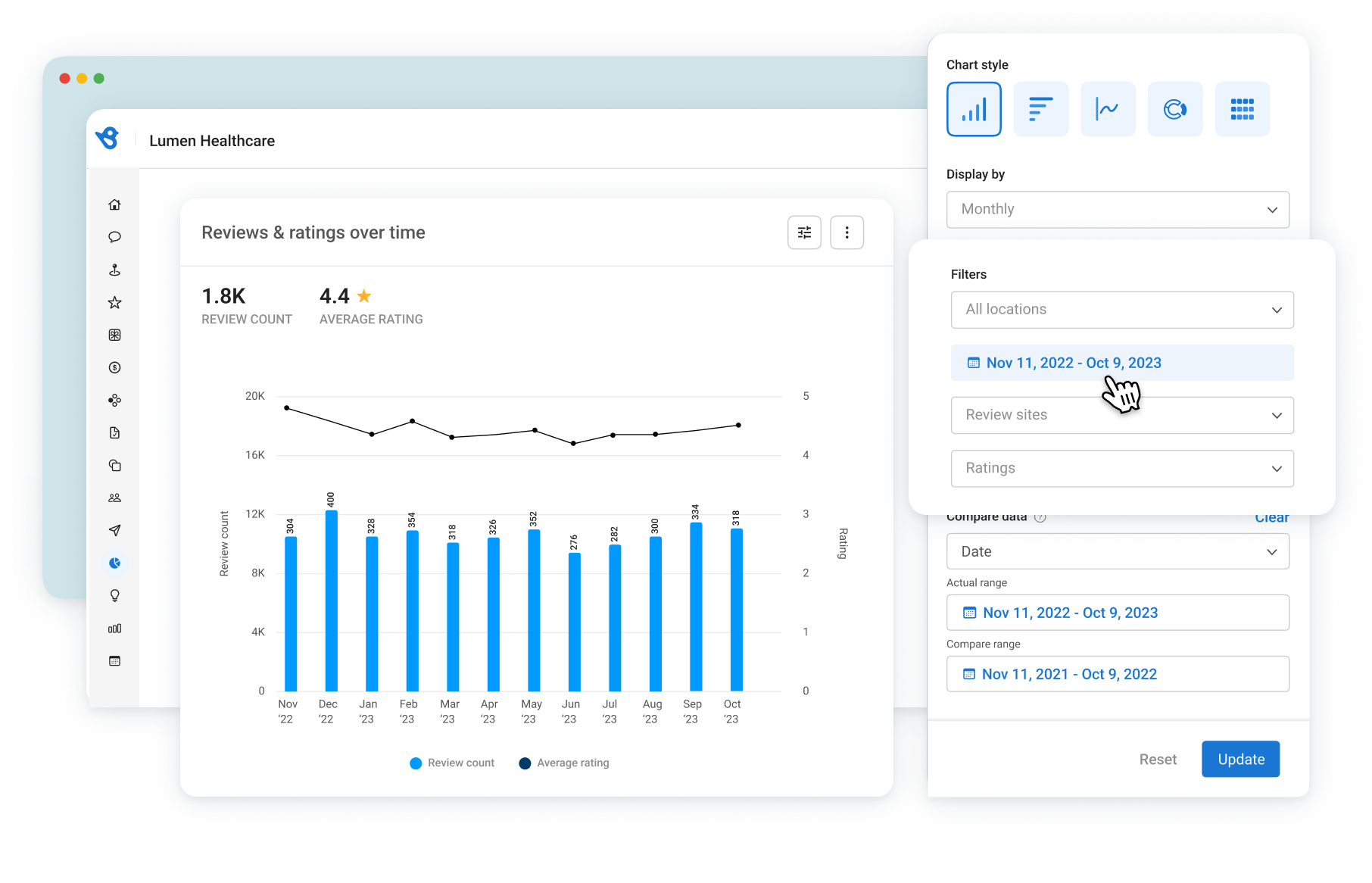Open the Actual range date picker

click(1118, 613)
